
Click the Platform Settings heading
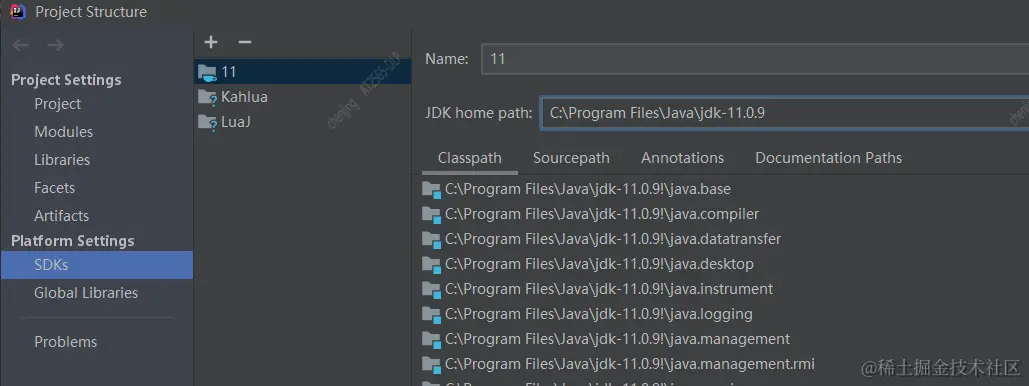point(73,241)
